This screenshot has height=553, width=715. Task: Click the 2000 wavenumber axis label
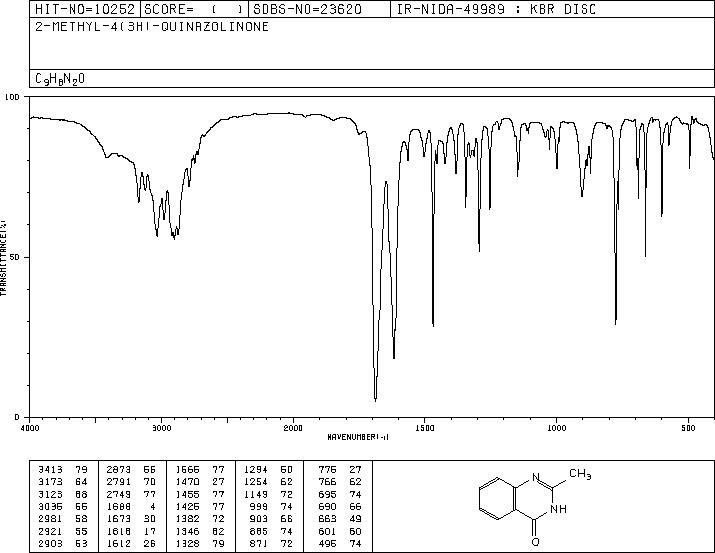(x=293, y=428)
